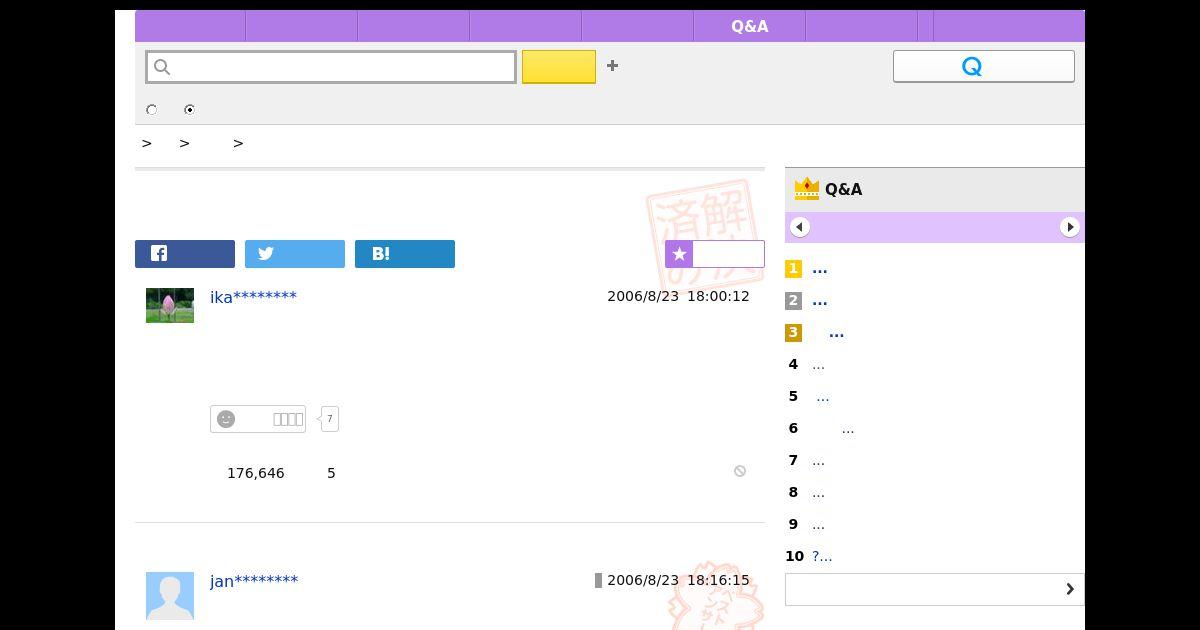Click the magnifier icon in the search box

pyautogui.click(x=162, y=67)
